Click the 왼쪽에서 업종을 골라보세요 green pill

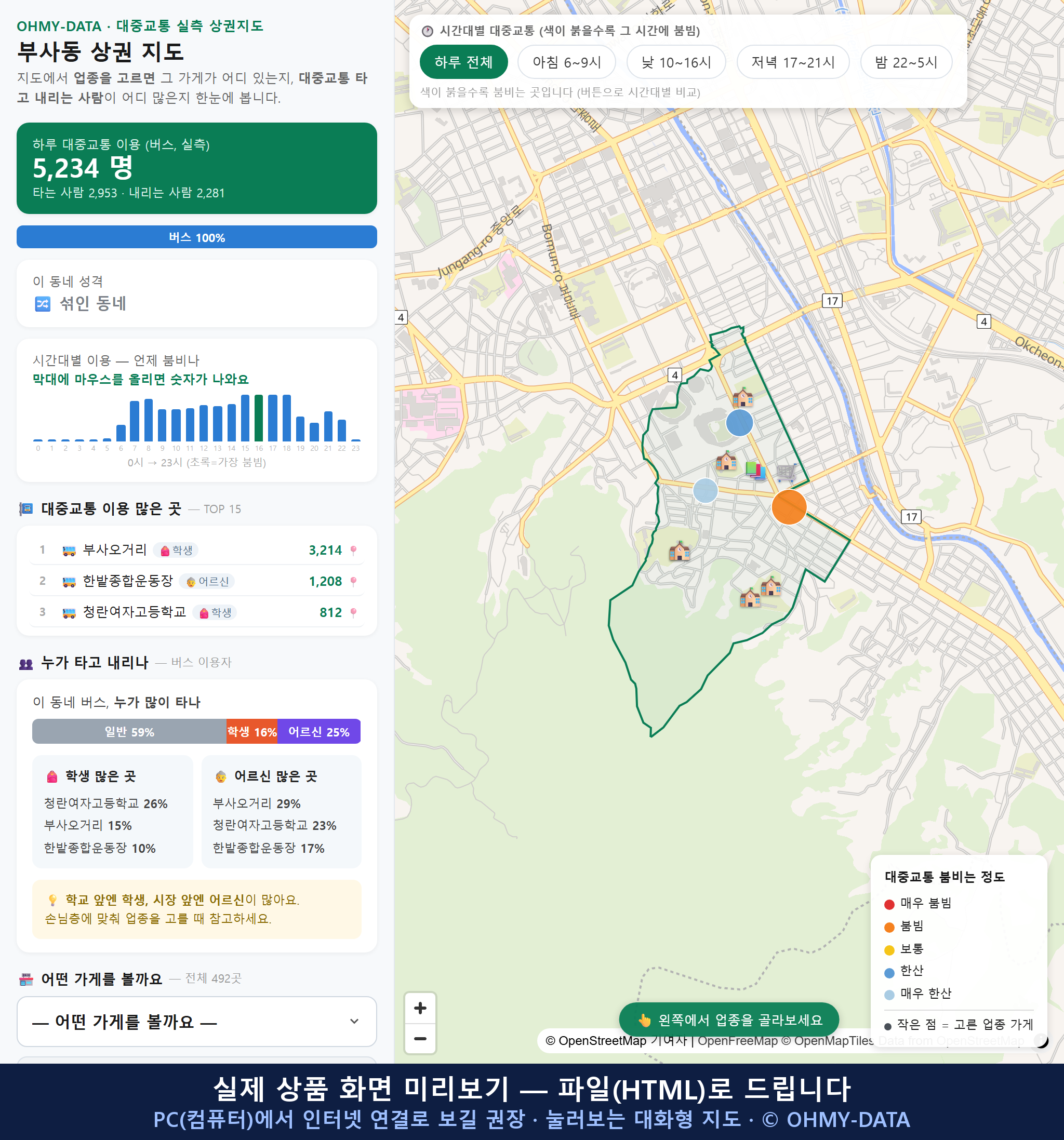pos(729,1020)
